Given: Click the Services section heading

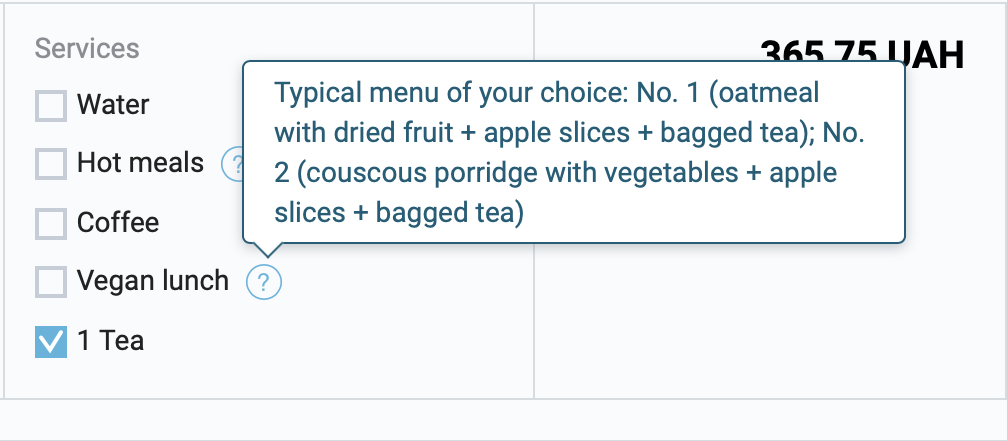Looking at the screenshot, I should (87, 48).
